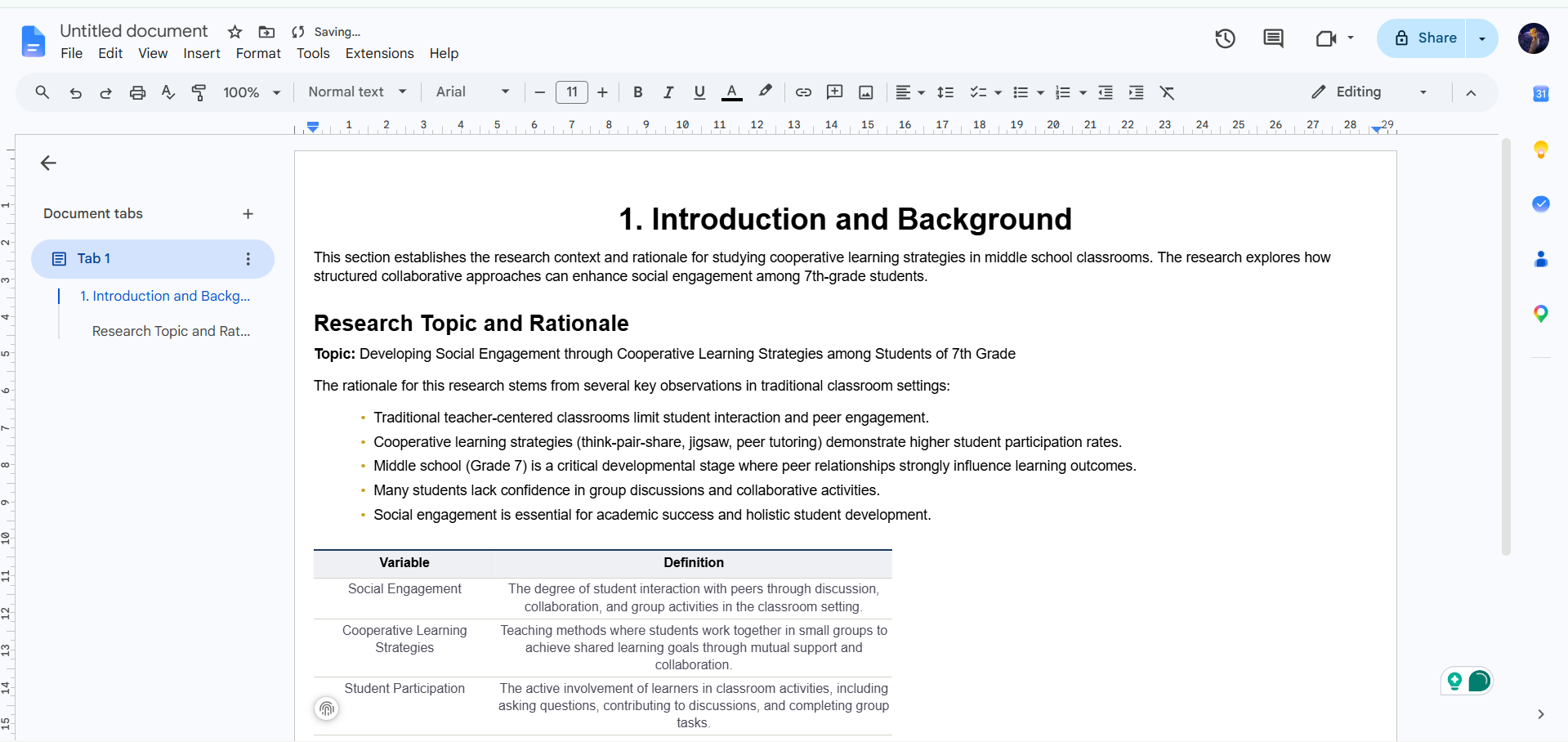Open the Google Keep lightbulb icon

pyautogui.click(x=1540, y=150)
